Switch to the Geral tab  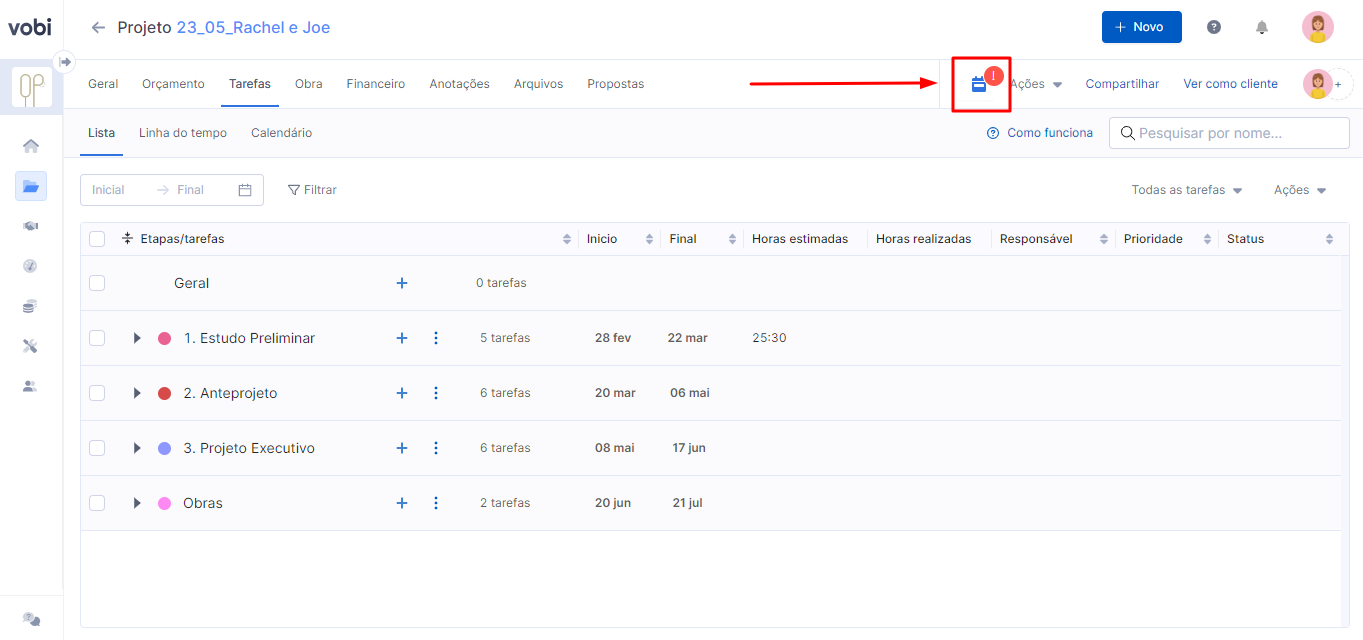(103, 84)
